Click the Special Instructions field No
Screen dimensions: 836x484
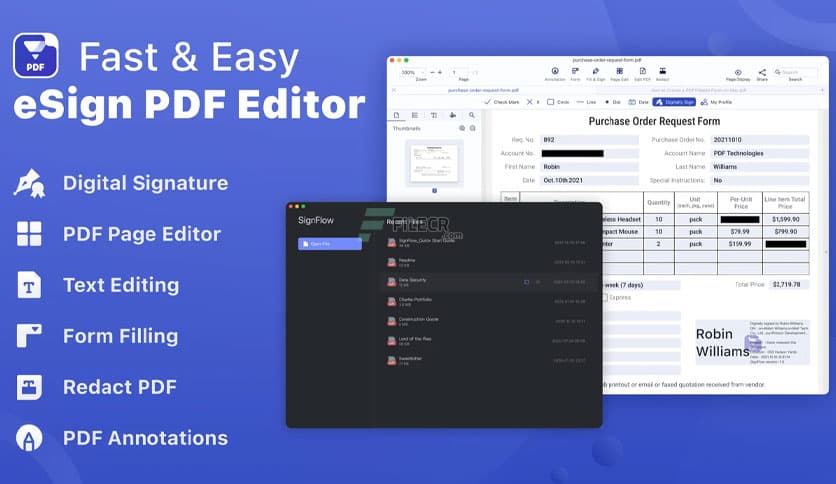(760, 180)
